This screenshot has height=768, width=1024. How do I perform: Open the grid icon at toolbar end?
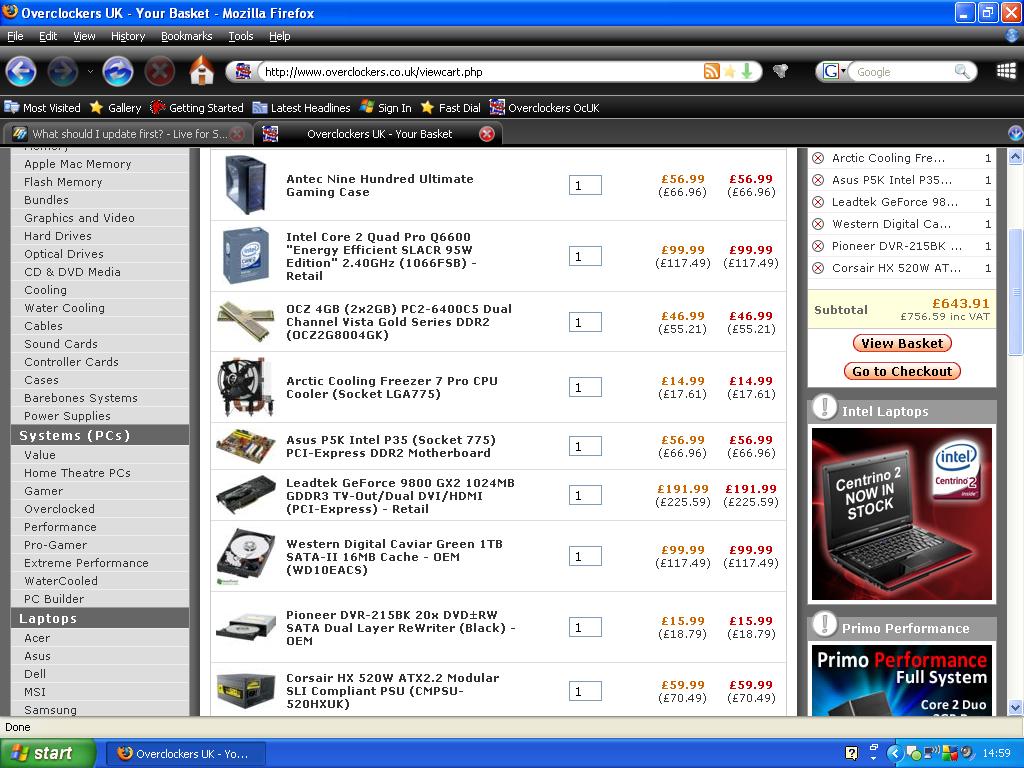(x=1006, y=71)
